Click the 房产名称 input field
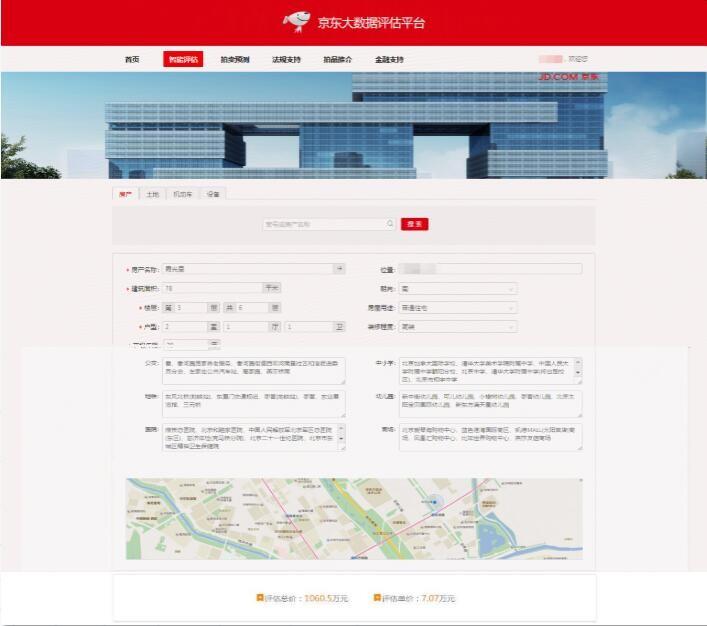 click(248, 269)
